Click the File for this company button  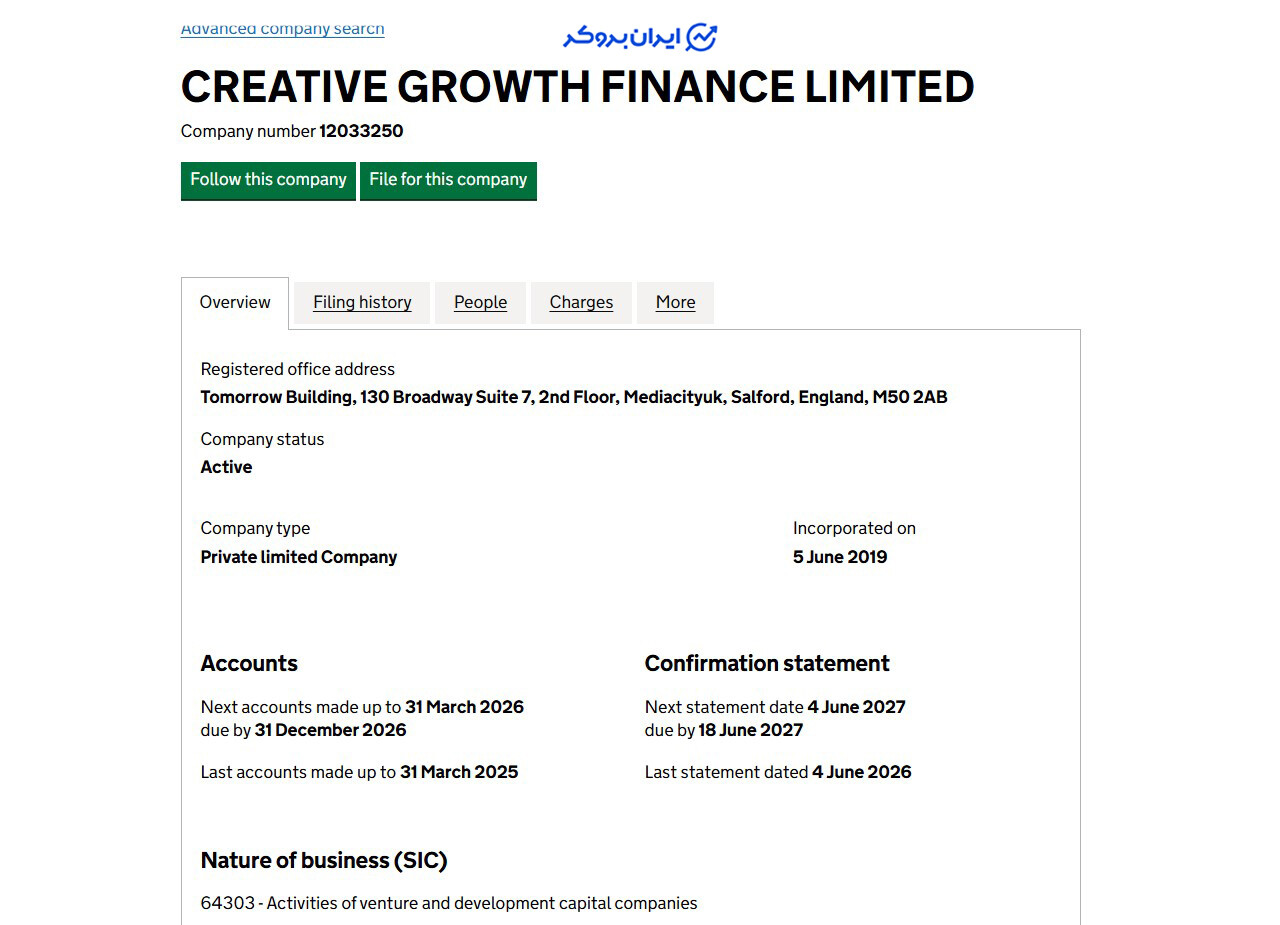(448, 180)
